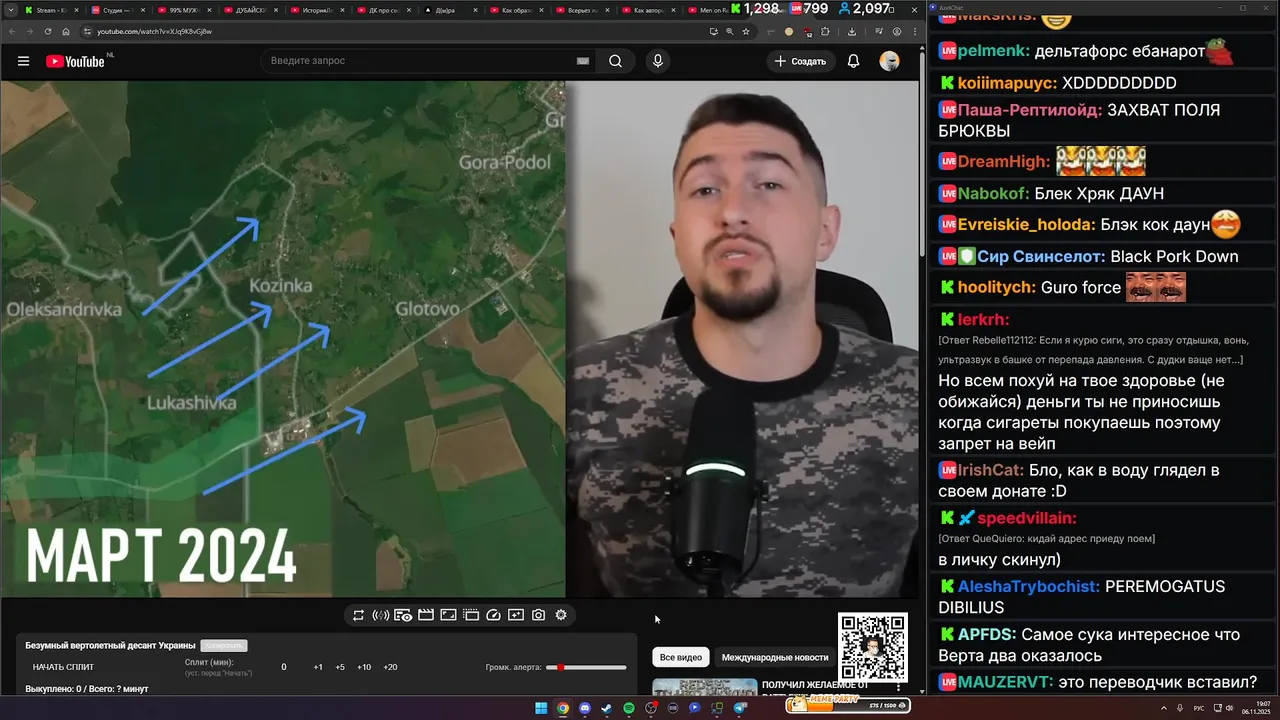Open the browser downloads icon
This screenshot has height=720, width=1280.
852,31
